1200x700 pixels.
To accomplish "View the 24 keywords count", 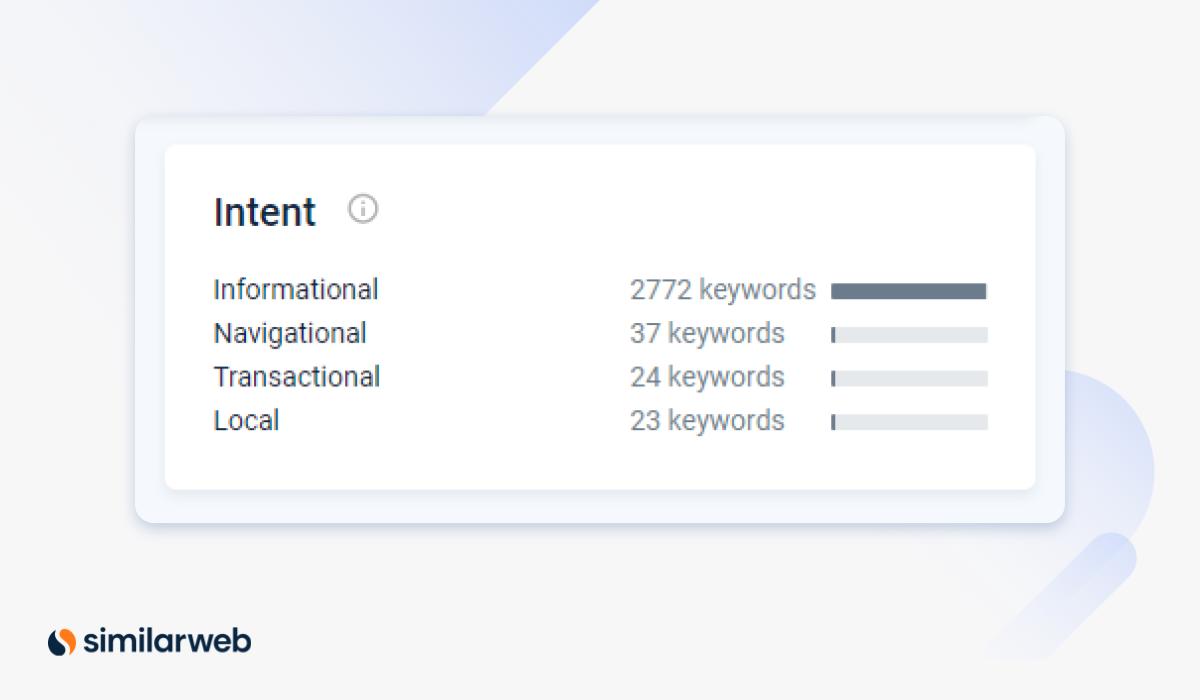I will [707, 377].
